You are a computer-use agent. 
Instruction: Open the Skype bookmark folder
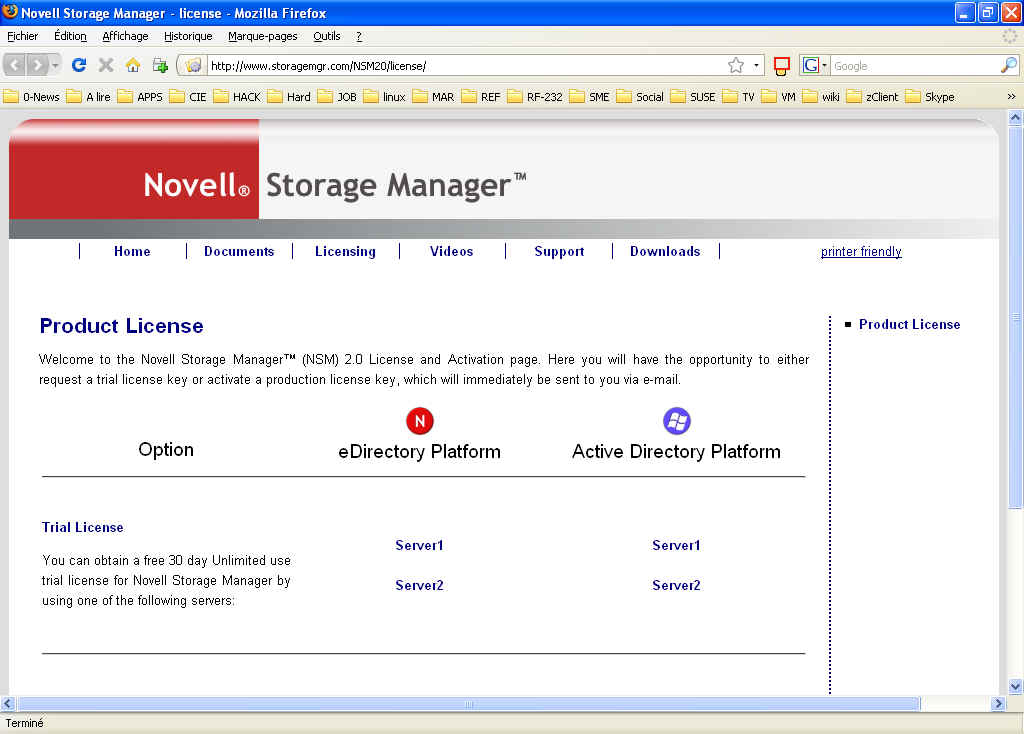[930, 97]
